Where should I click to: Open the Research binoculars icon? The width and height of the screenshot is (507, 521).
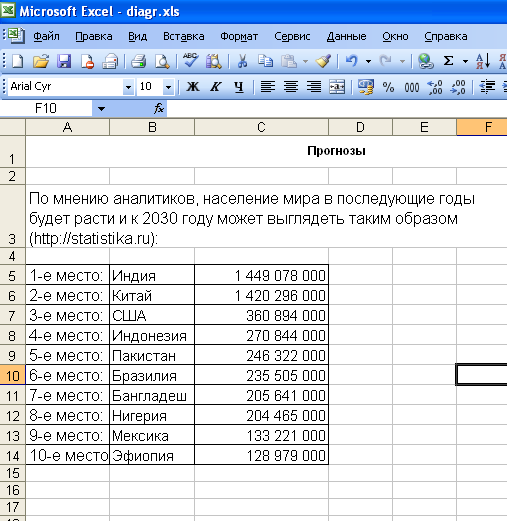[213, 61]
